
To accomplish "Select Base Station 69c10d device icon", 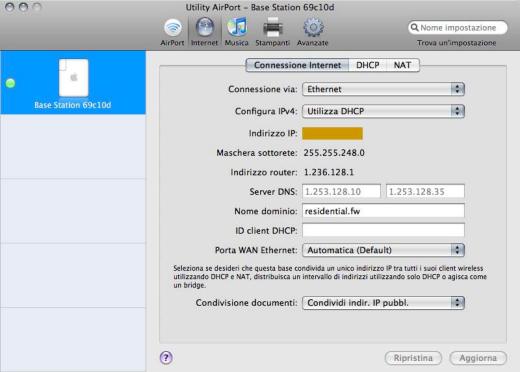I will [74, 78].
